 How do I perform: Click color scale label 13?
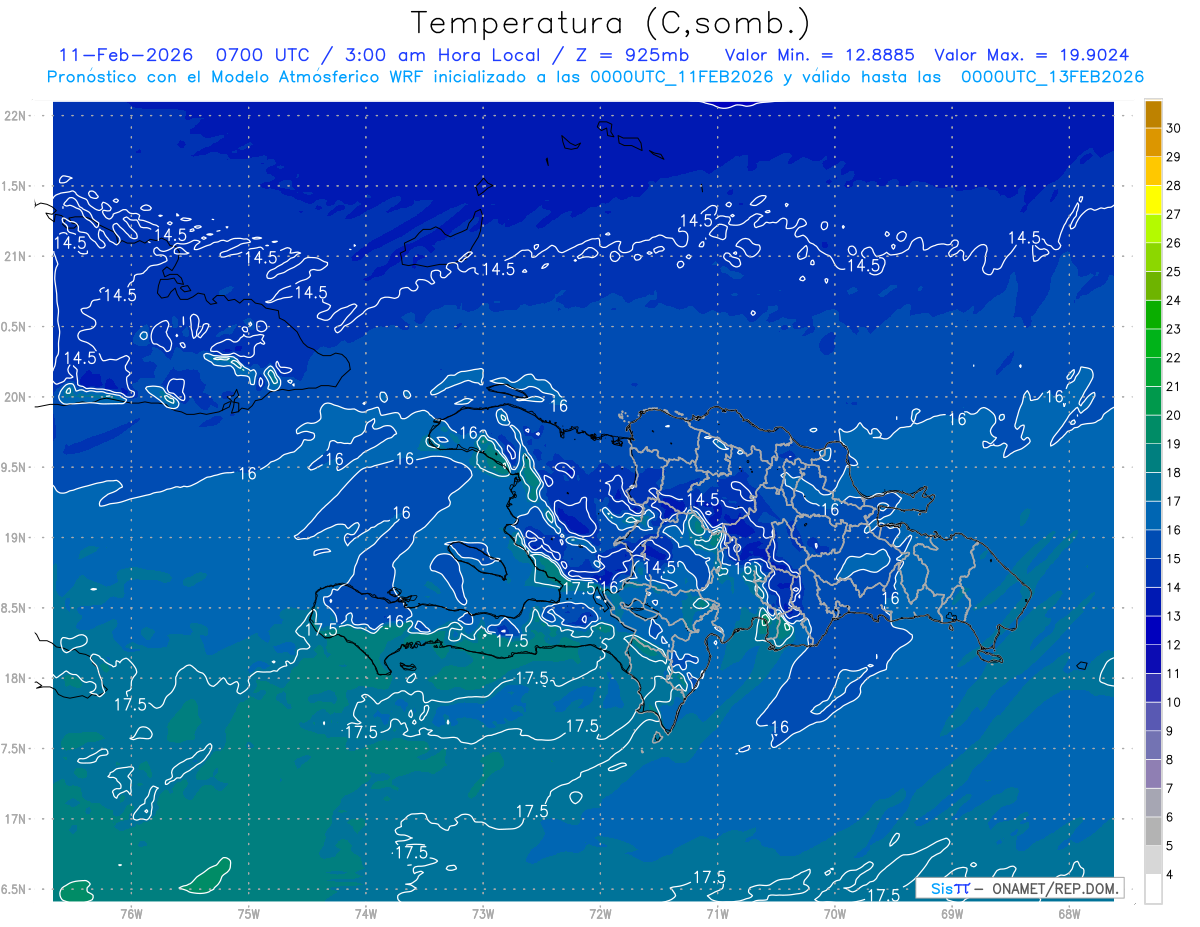[x=1174, y=616]
